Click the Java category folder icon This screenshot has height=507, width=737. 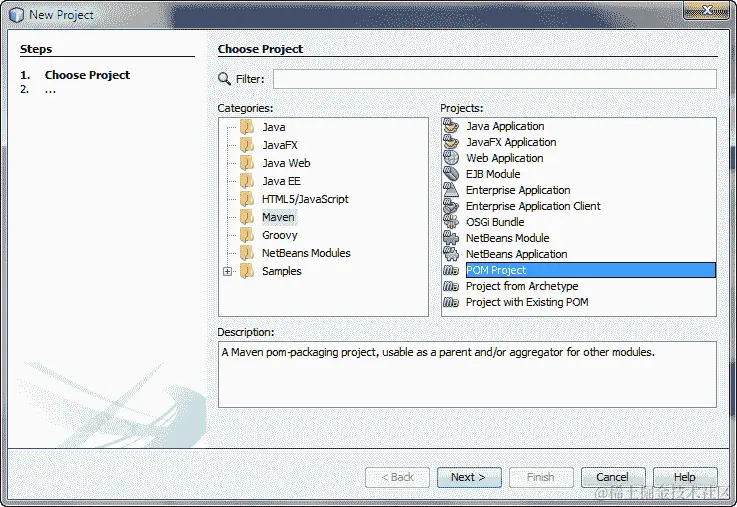[x=247, y=127]
